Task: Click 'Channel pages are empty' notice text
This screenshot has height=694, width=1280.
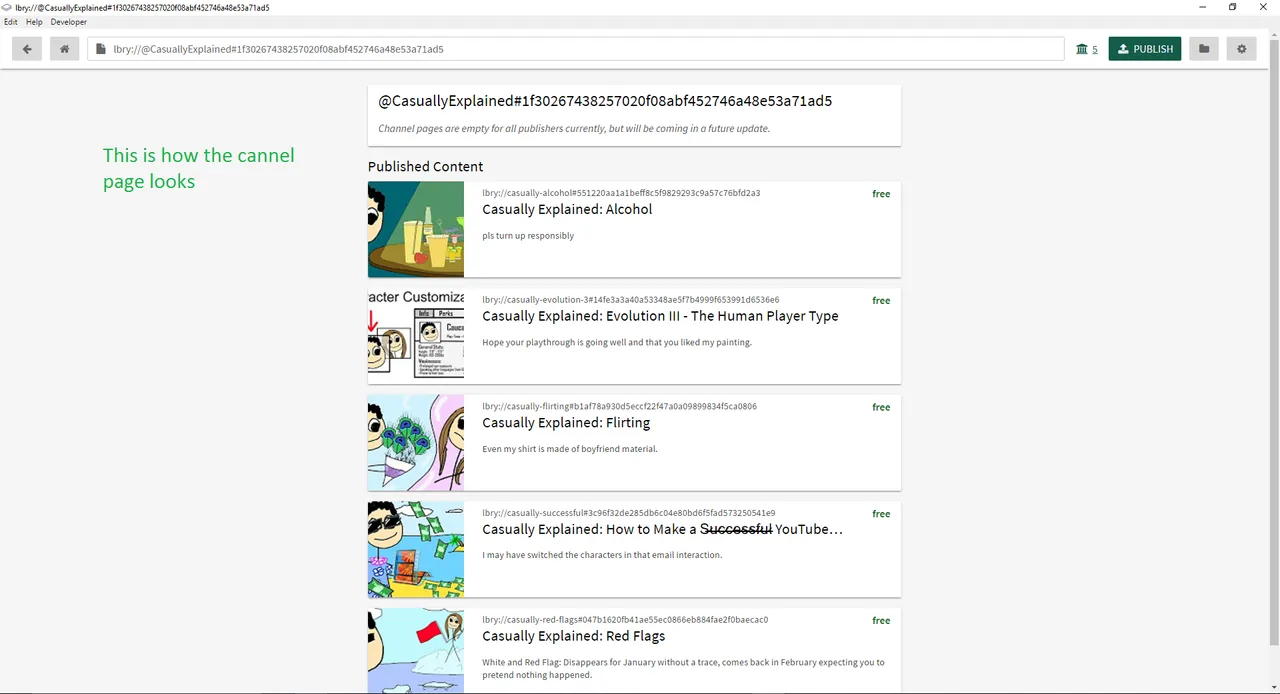Action: [x=574, y=128]
